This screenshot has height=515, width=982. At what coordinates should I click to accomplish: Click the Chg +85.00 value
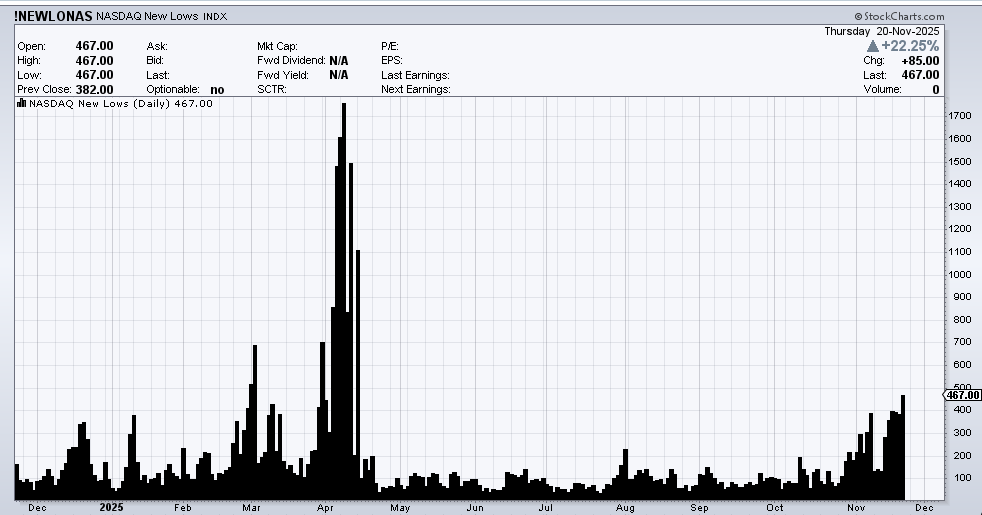[920, 61]
